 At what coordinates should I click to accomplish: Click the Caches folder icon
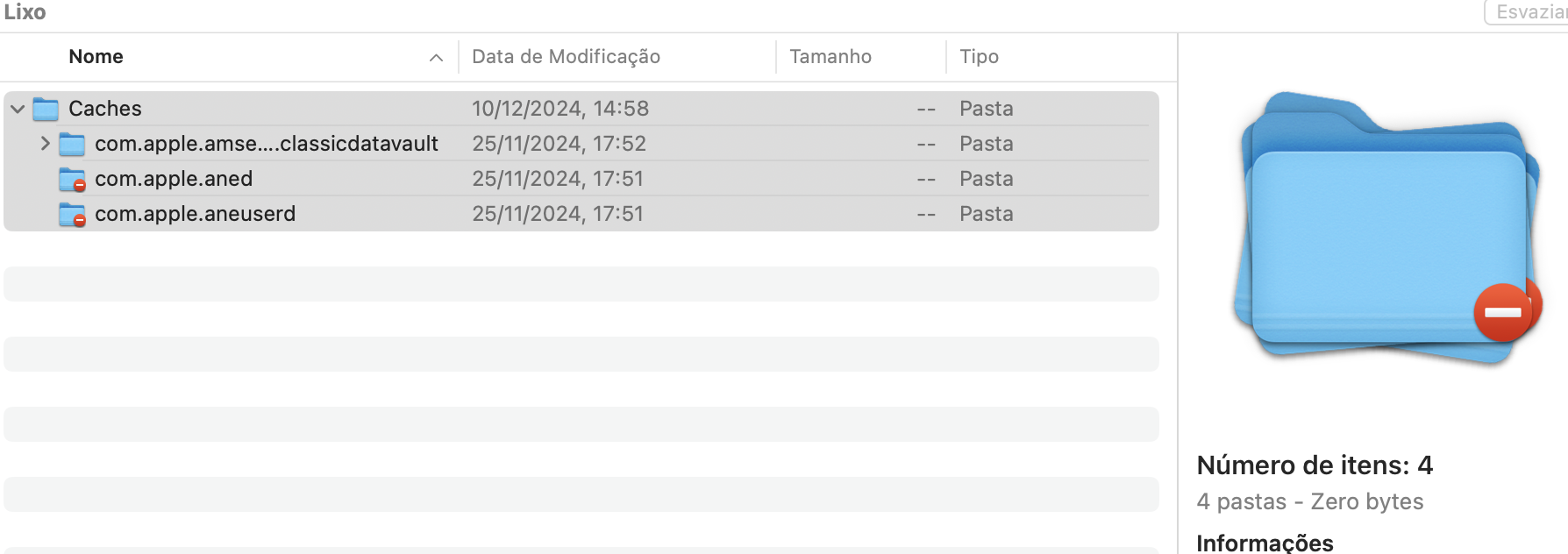click(x=46, y=109)
